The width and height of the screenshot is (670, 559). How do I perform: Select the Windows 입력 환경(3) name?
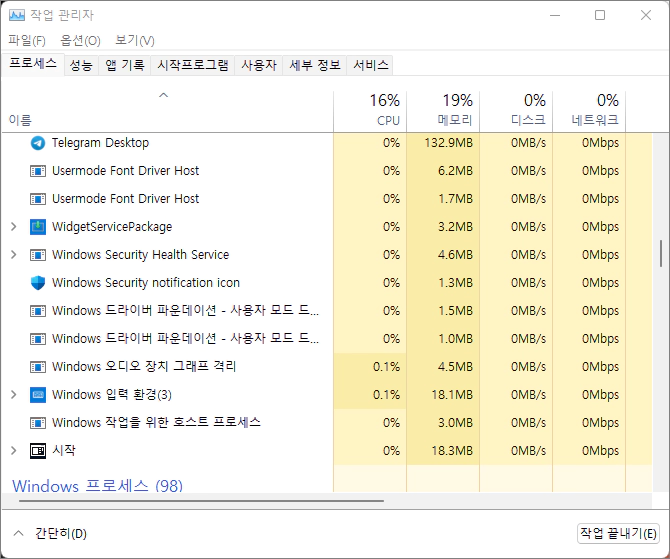112,394
